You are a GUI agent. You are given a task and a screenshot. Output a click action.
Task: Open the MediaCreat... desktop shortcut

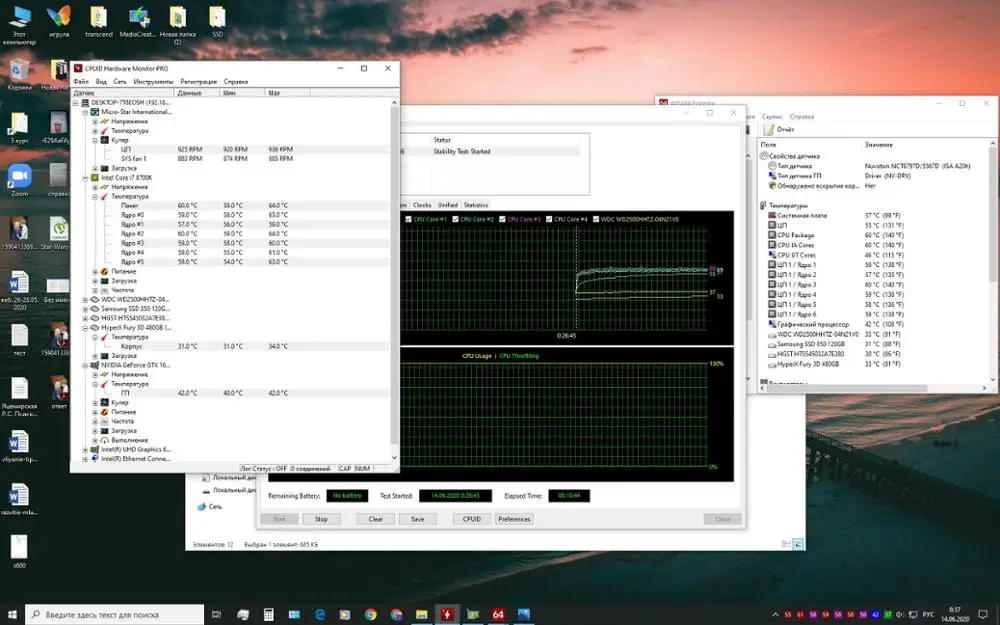[139, 18]
